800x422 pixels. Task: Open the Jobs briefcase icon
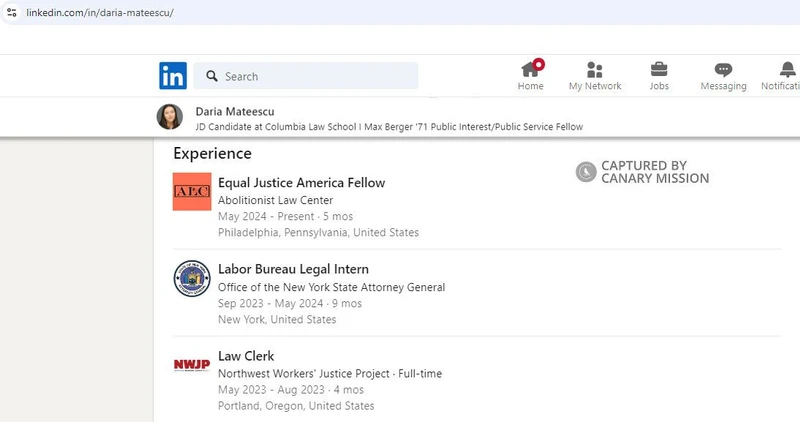point(659,69)
